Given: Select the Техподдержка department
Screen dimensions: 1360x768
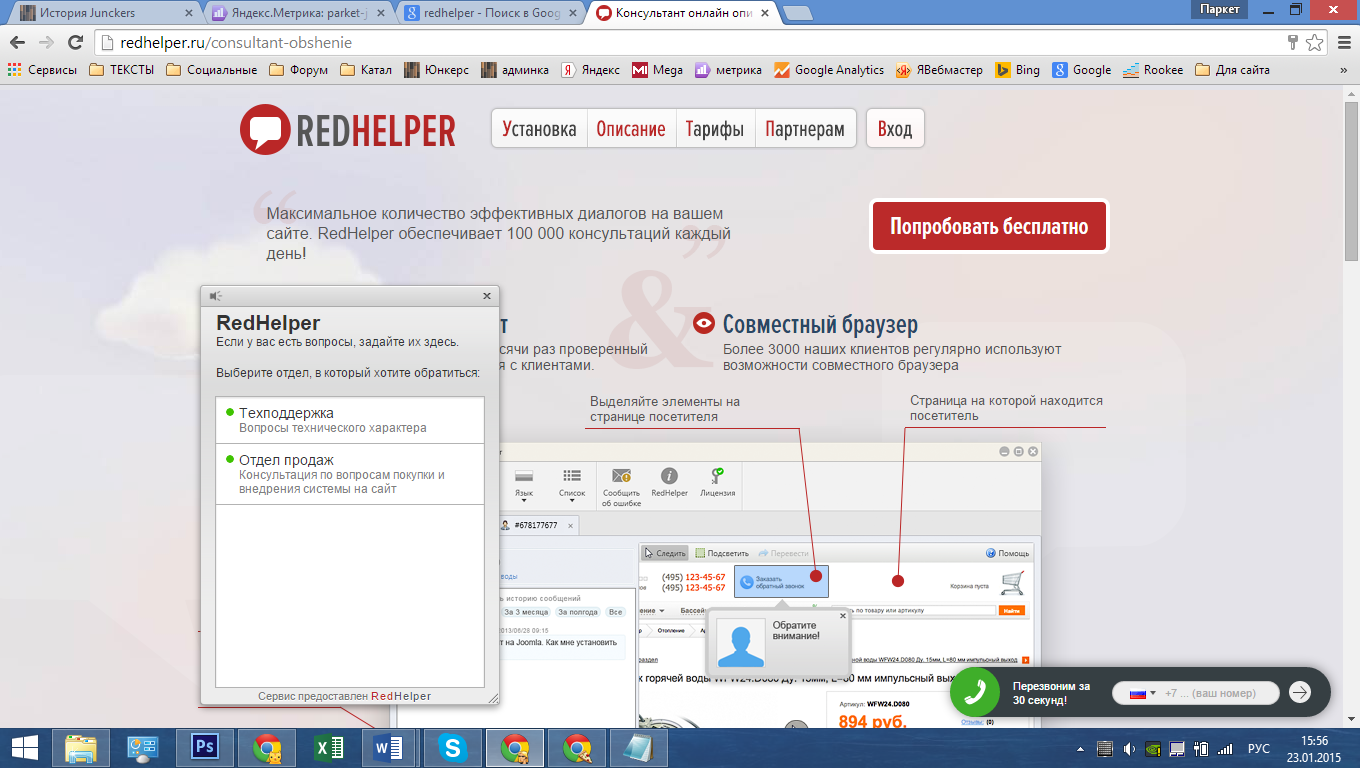Looking at the screenshot, I should click(350, 420).
